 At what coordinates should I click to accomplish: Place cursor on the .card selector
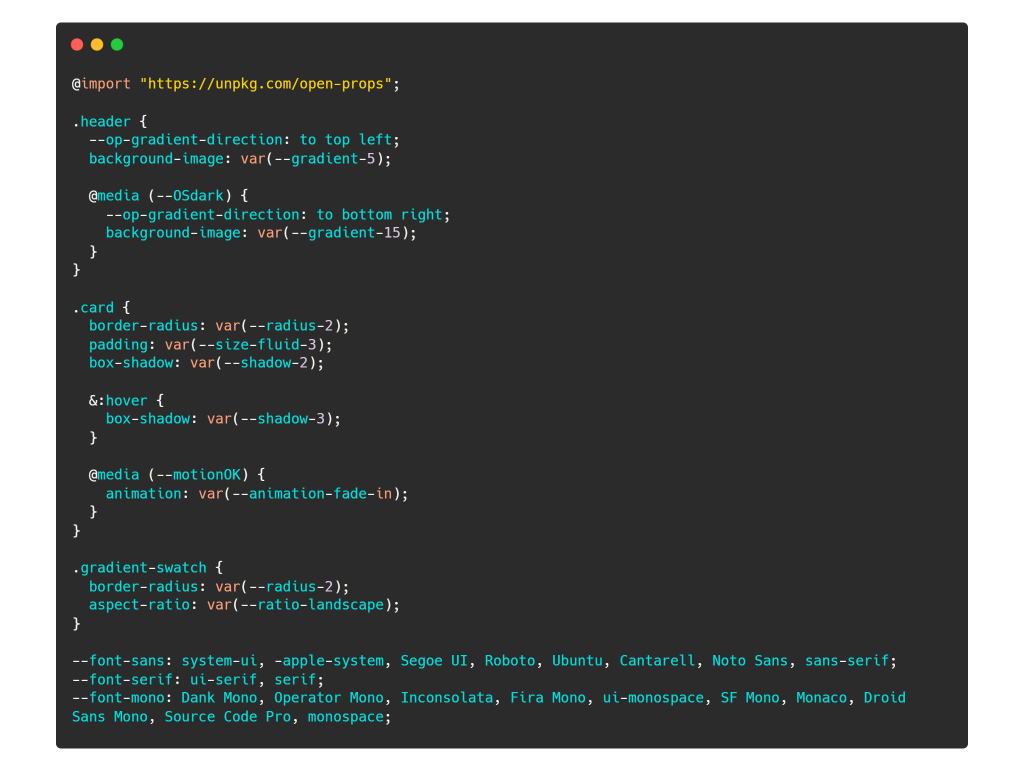pos(93,308)
